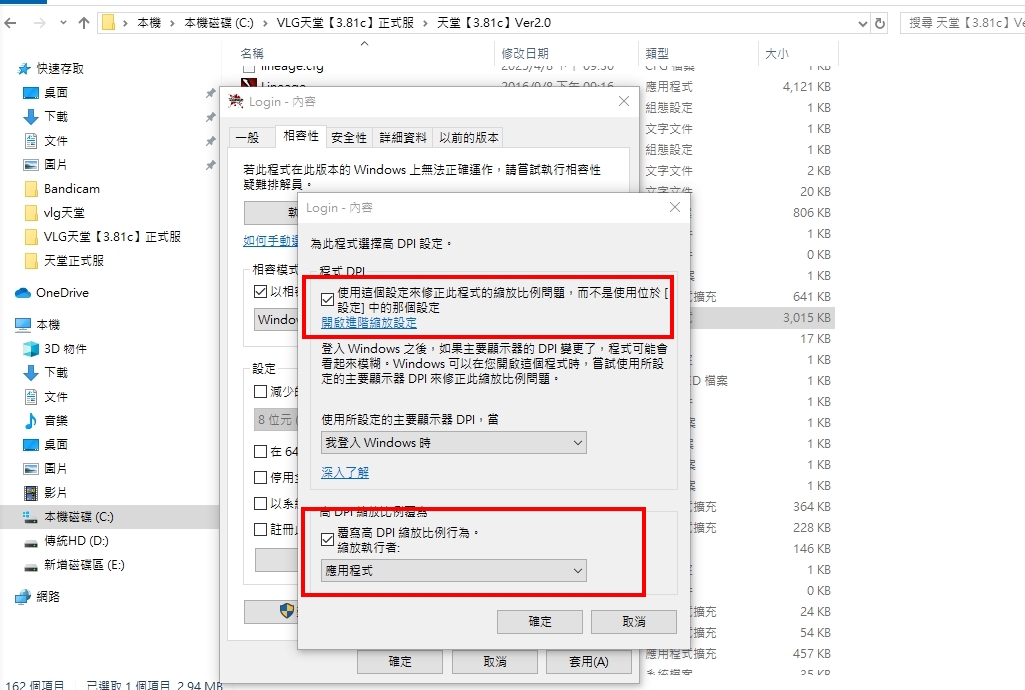The height and width of the screenshot is (690, 1025).
Task: Open 開啟進階縮放設定 link
Action: coord(369,323)
